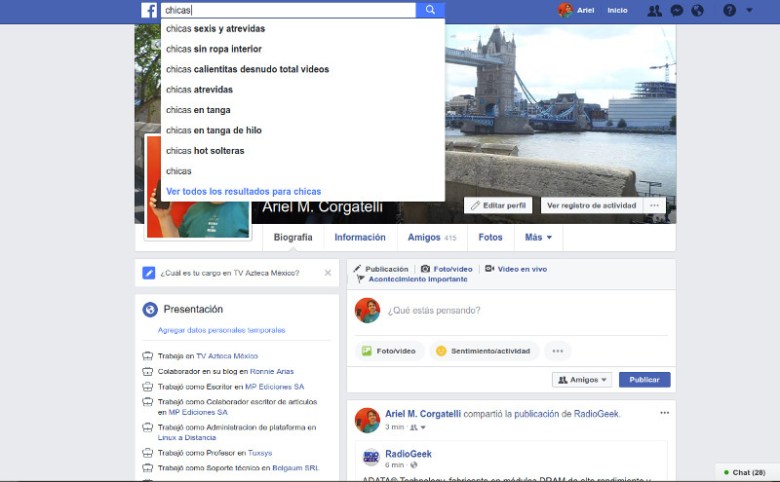Click the Facebook logo icon
780x482 pixels.
point(148,10)
